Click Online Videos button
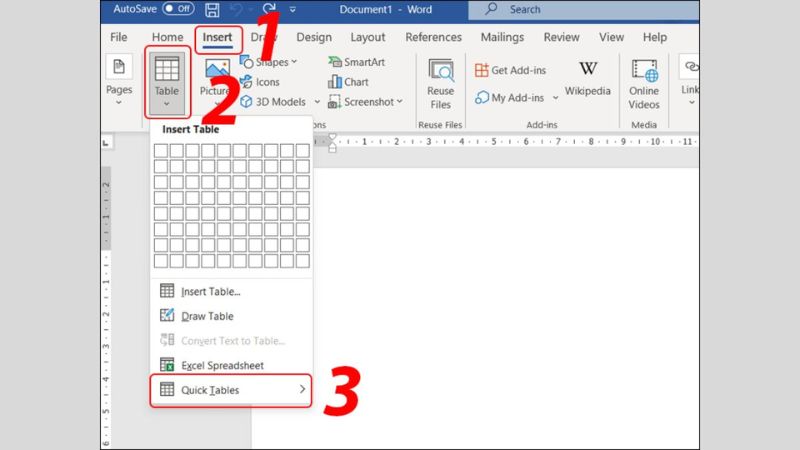The width and height of the screenshot is (800, 450). coord(644,84)
